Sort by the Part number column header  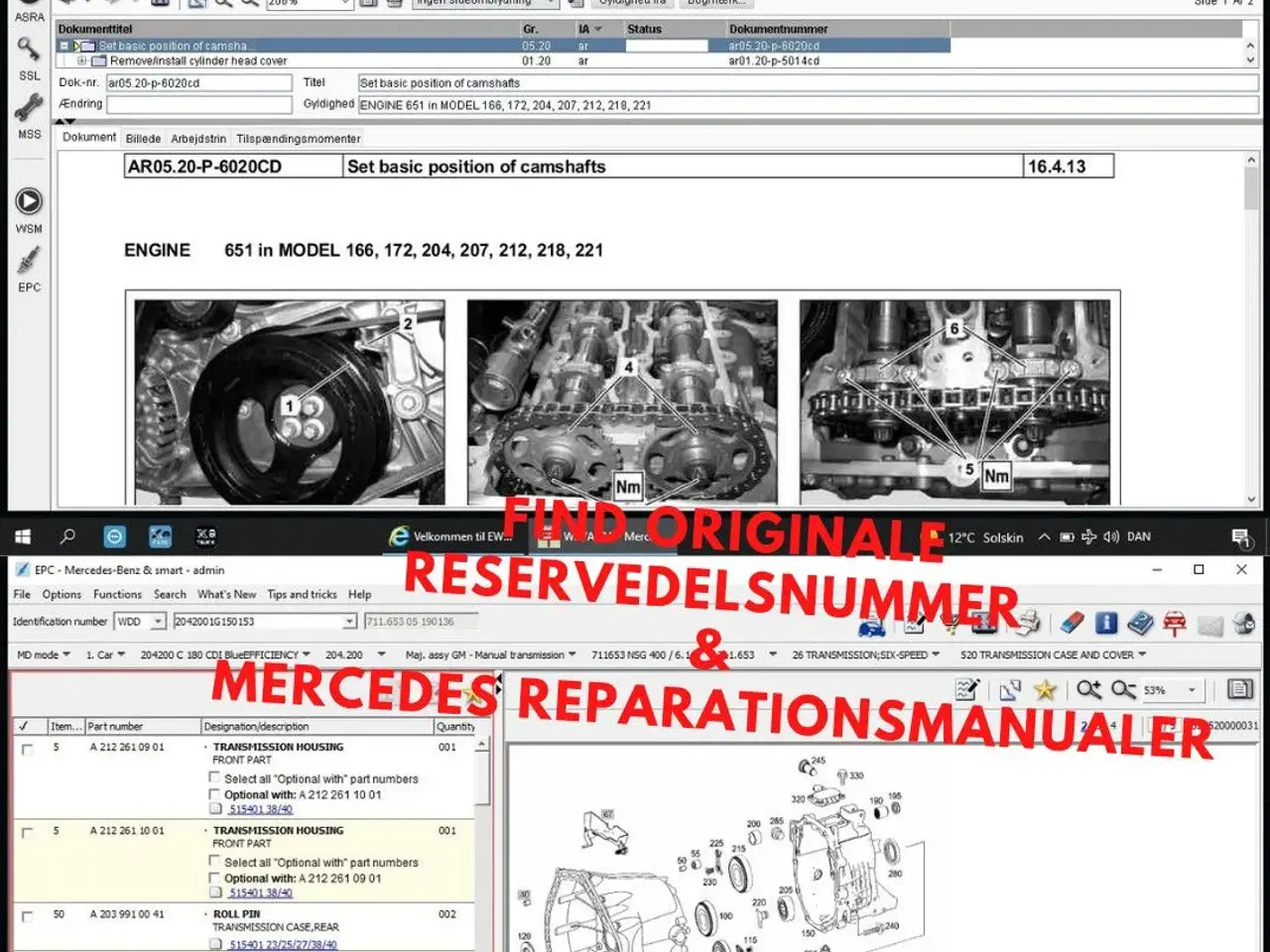pyautogui.click(x=143, y=726)
